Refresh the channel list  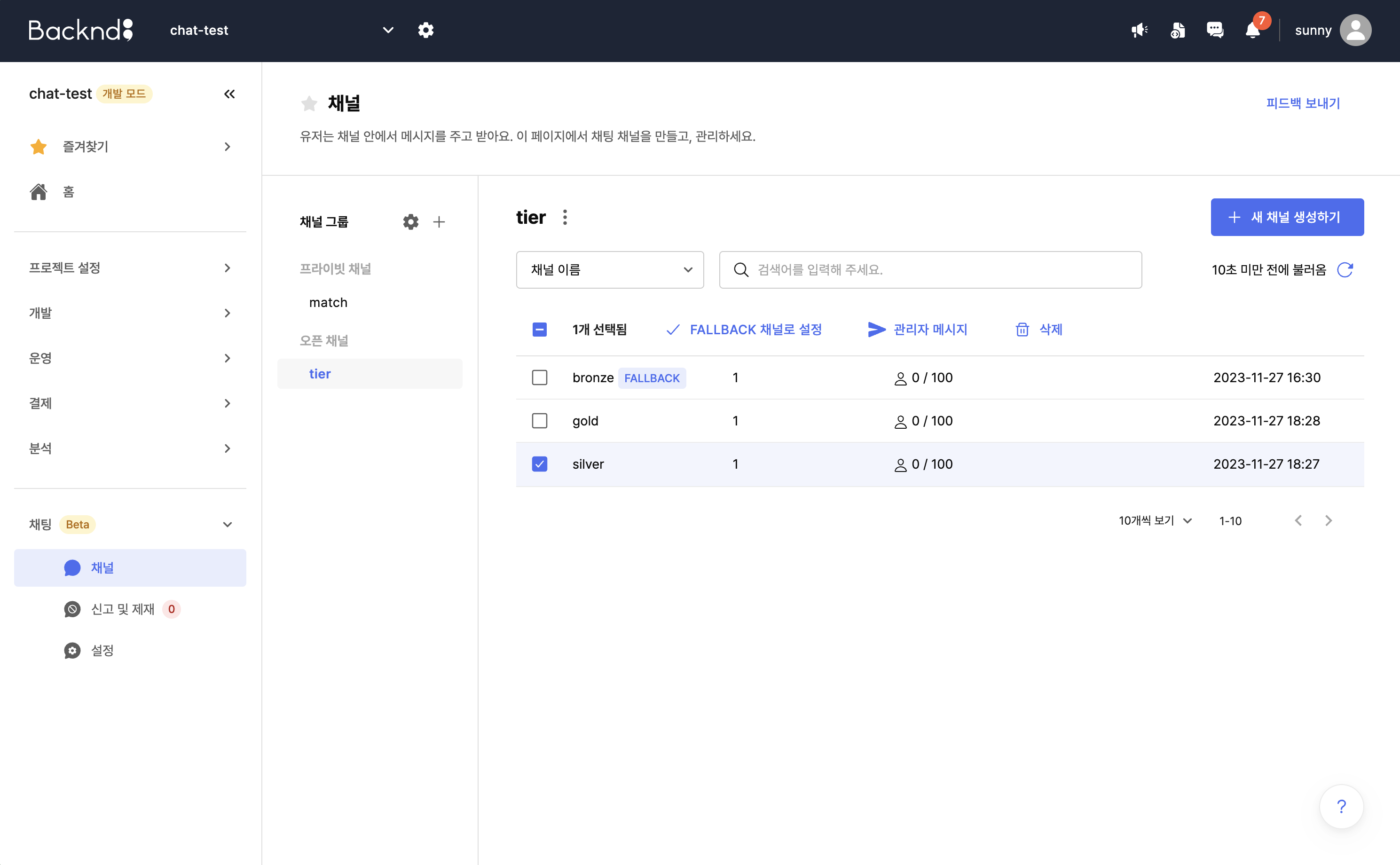tap(1345, 269)
